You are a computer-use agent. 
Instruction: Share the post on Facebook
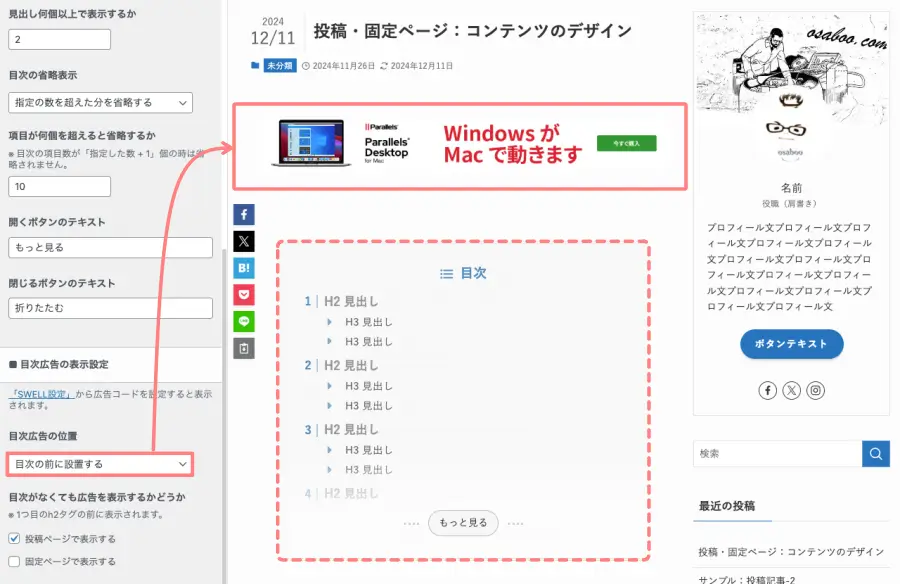point(243,213)
